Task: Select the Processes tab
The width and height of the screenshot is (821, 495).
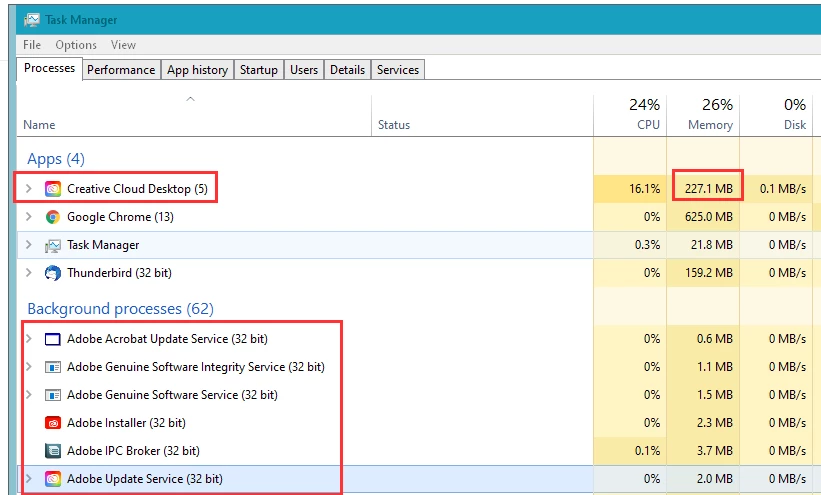Action: pos(50,69)
